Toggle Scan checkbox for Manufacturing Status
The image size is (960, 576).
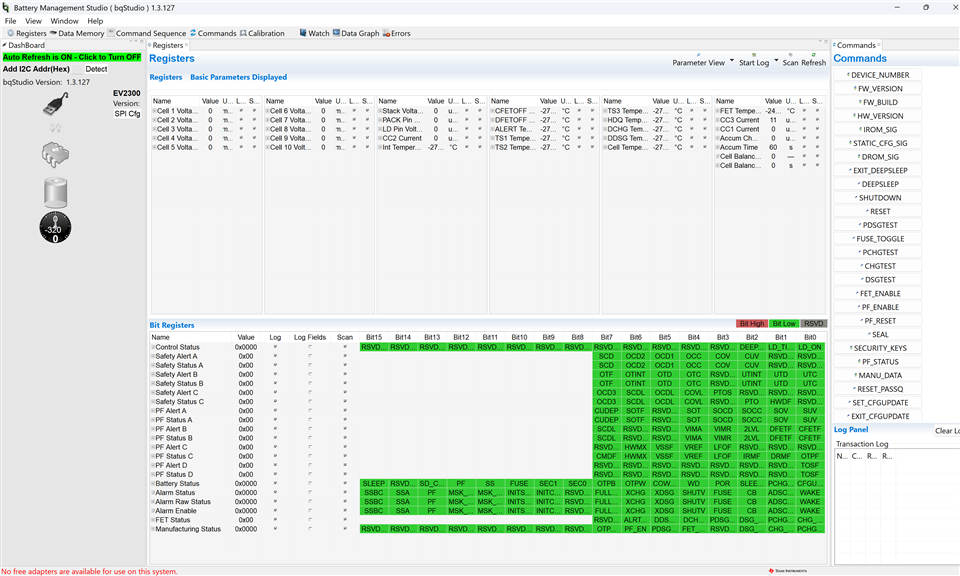[345, 529]
